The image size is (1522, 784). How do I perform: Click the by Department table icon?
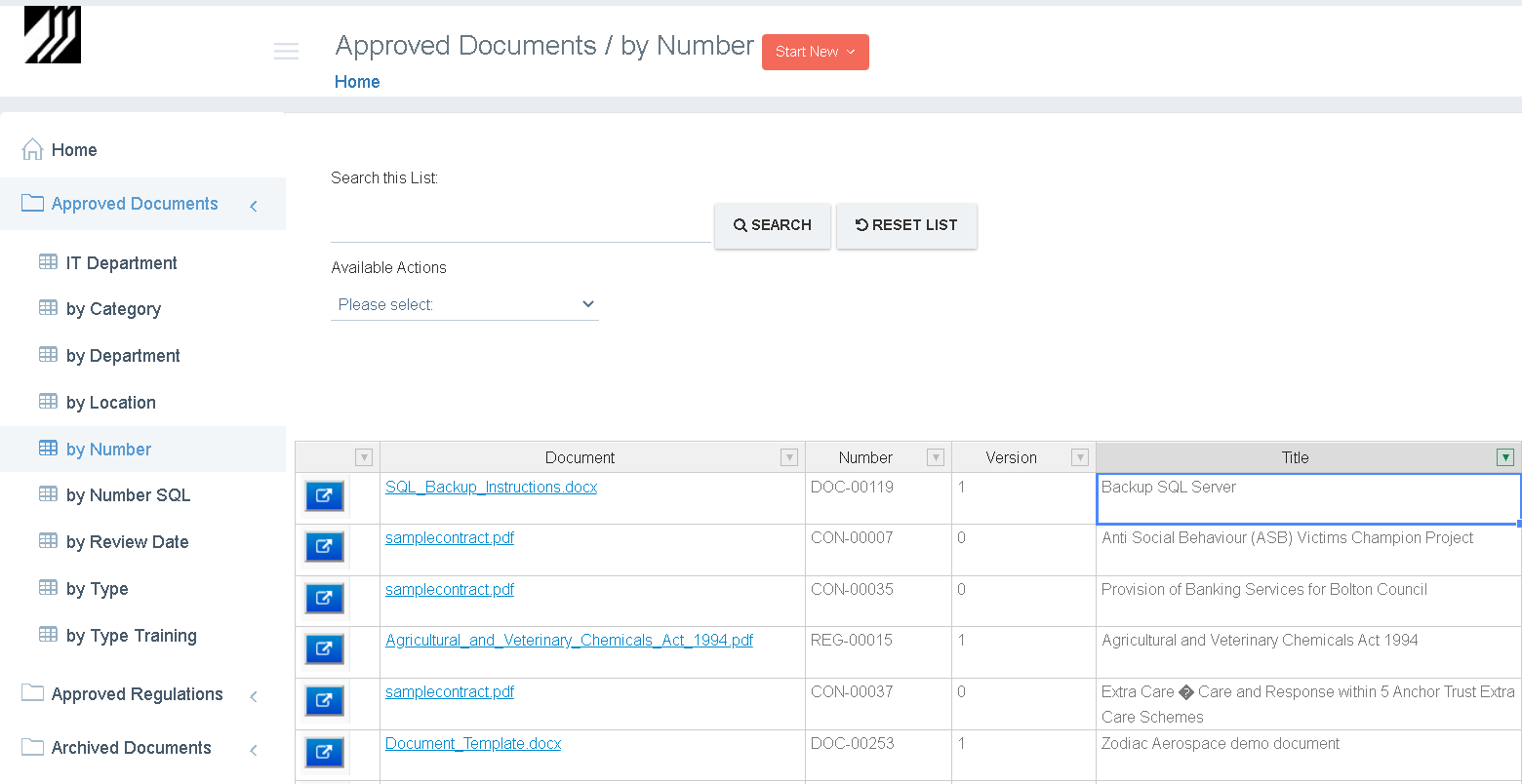[48, 354]
